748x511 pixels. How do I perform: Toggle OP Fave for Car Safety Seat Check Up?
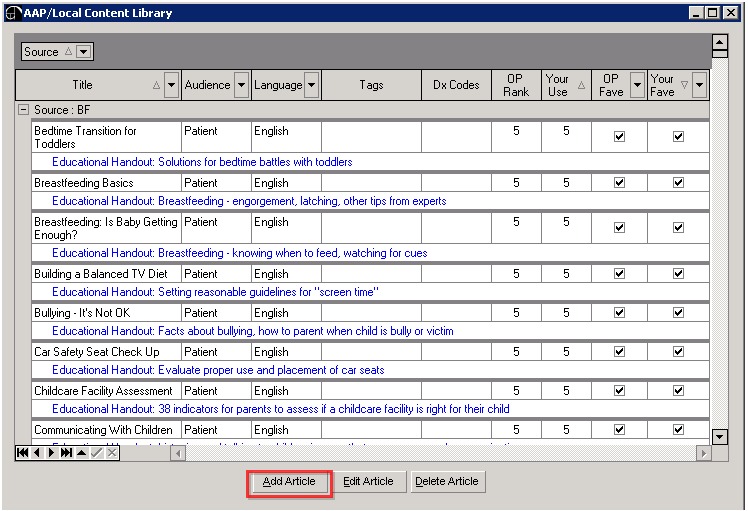click(619, 352)
